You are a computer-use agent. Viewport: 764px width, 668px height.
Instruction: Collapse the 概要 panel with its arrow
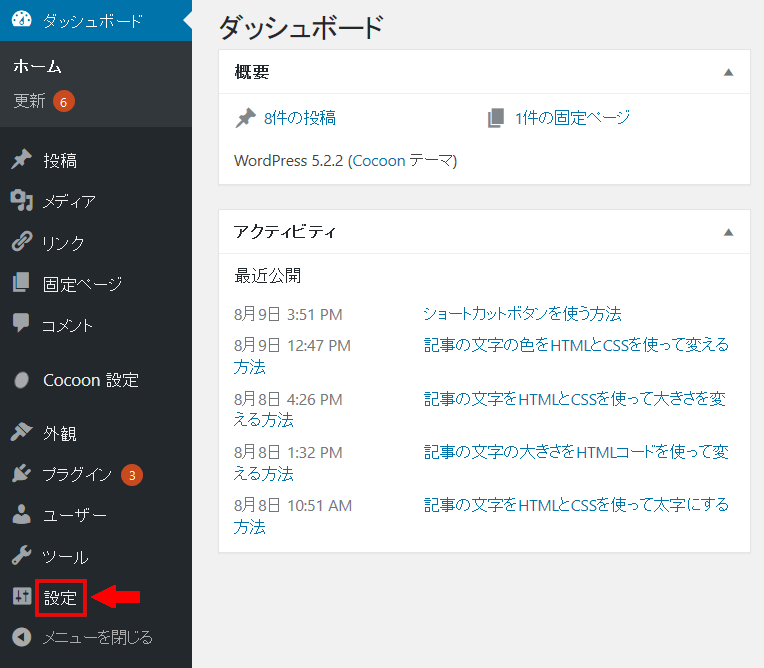coord(728,73)
